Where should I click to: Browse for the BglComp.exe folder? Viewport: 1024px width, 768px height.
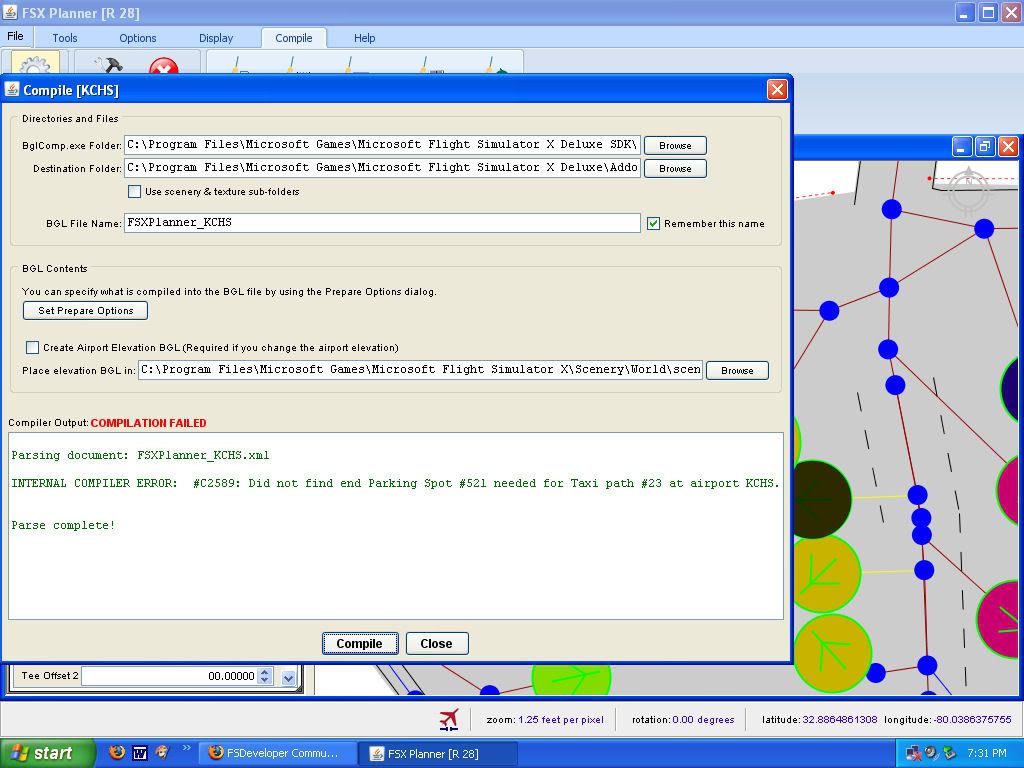[x=675, y=145]
